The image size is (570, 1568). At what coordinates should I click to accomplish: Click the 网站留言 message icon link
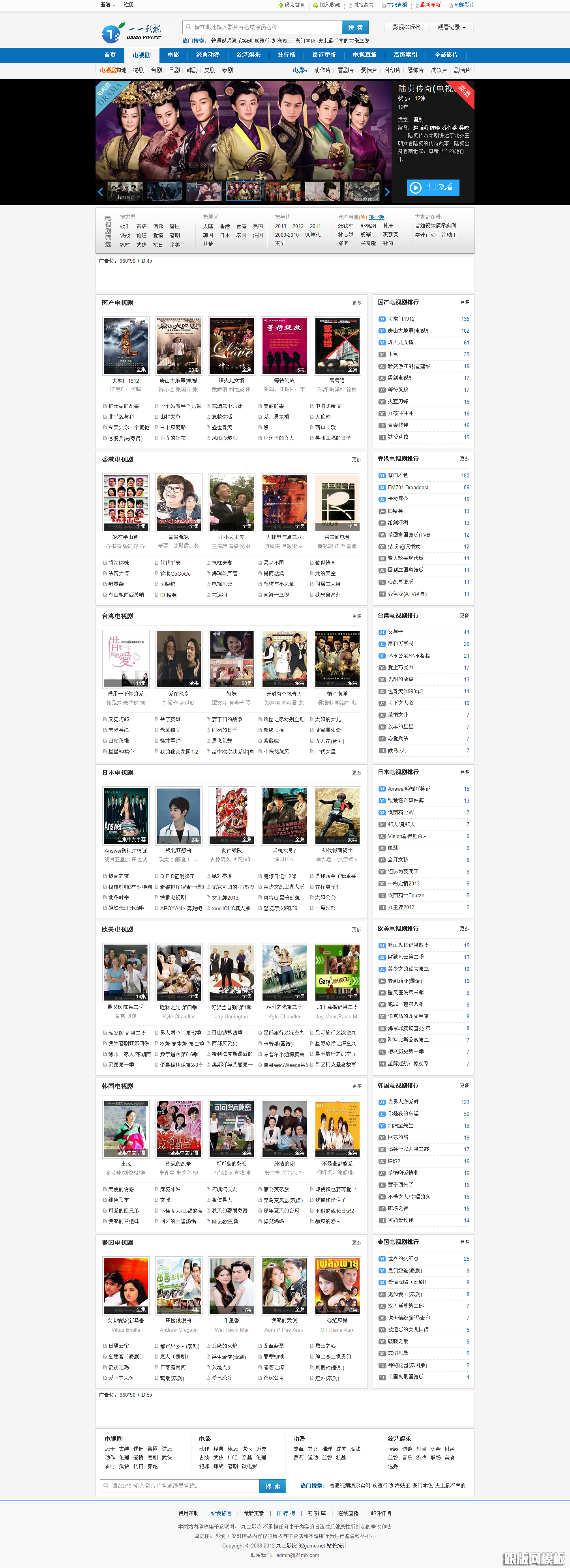[x=350, y=5]
